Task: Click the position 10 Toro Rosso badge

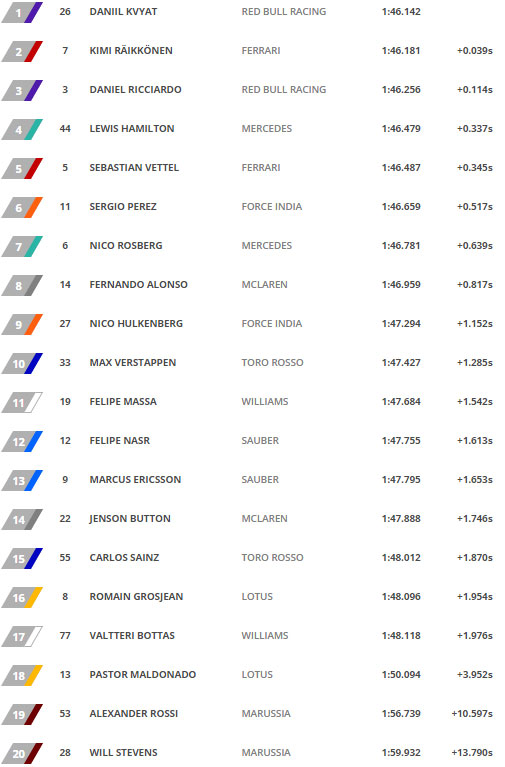Action: 22,363
